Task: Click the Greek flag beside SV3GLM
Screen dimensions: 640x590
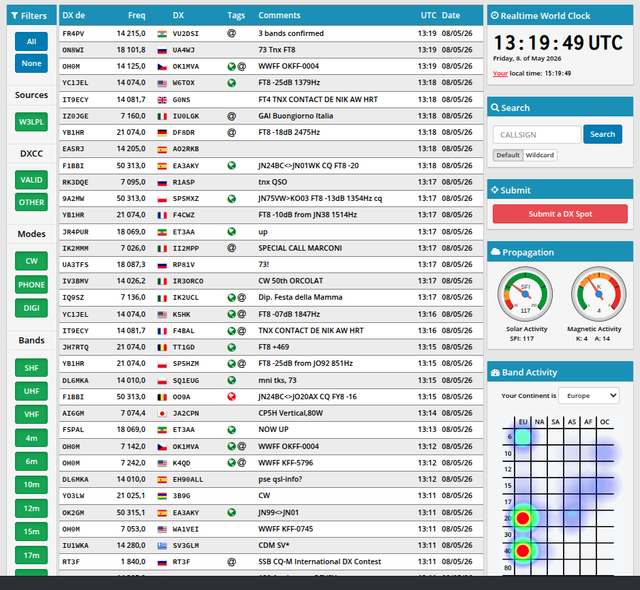Action: coord(162,546)
